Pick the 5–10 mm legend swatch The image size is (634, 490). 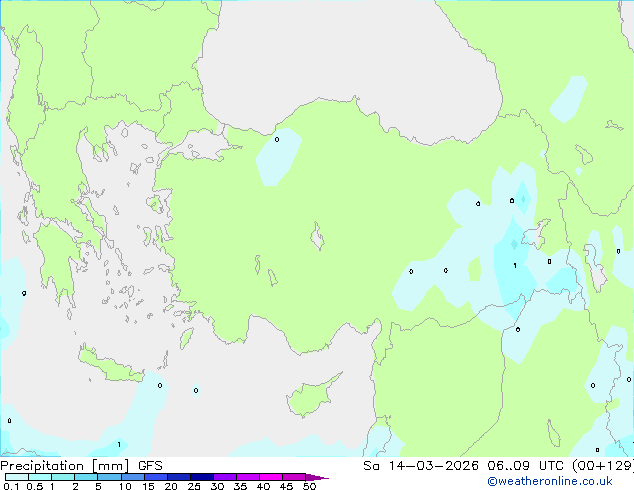click(x=109, y=477)
